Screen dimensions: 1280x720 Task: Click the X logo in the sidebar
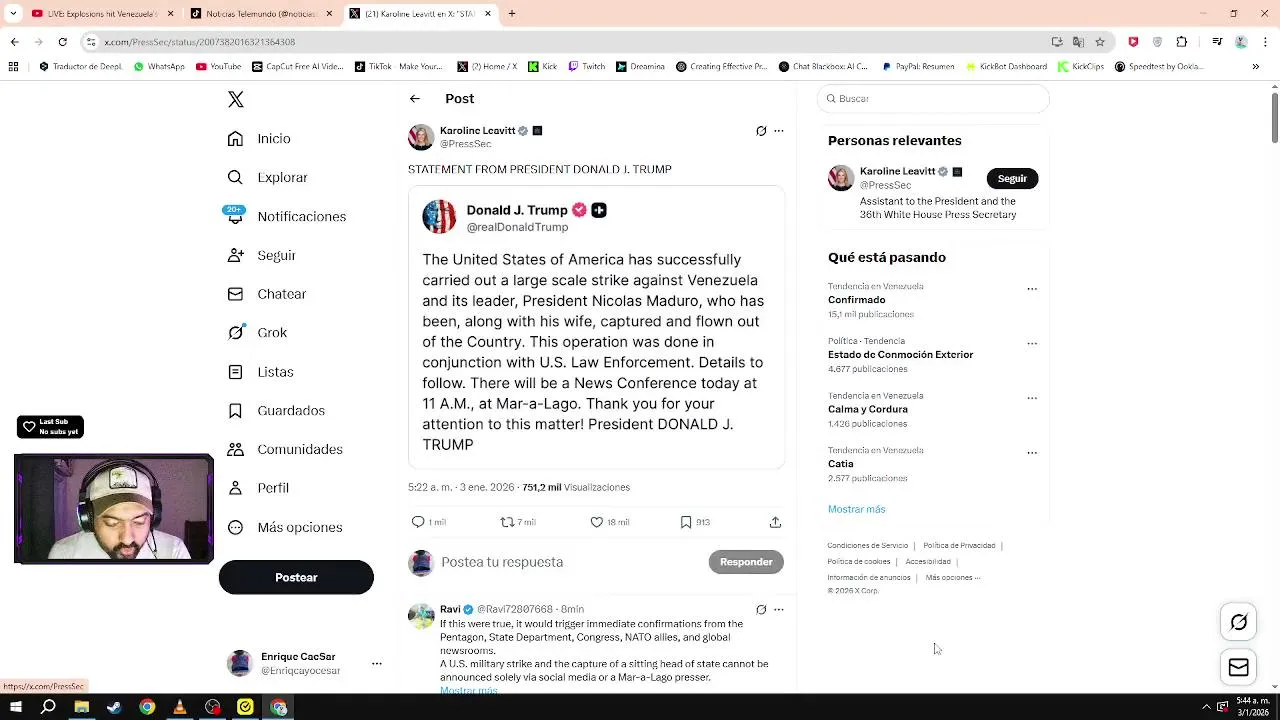click(235, 99)
